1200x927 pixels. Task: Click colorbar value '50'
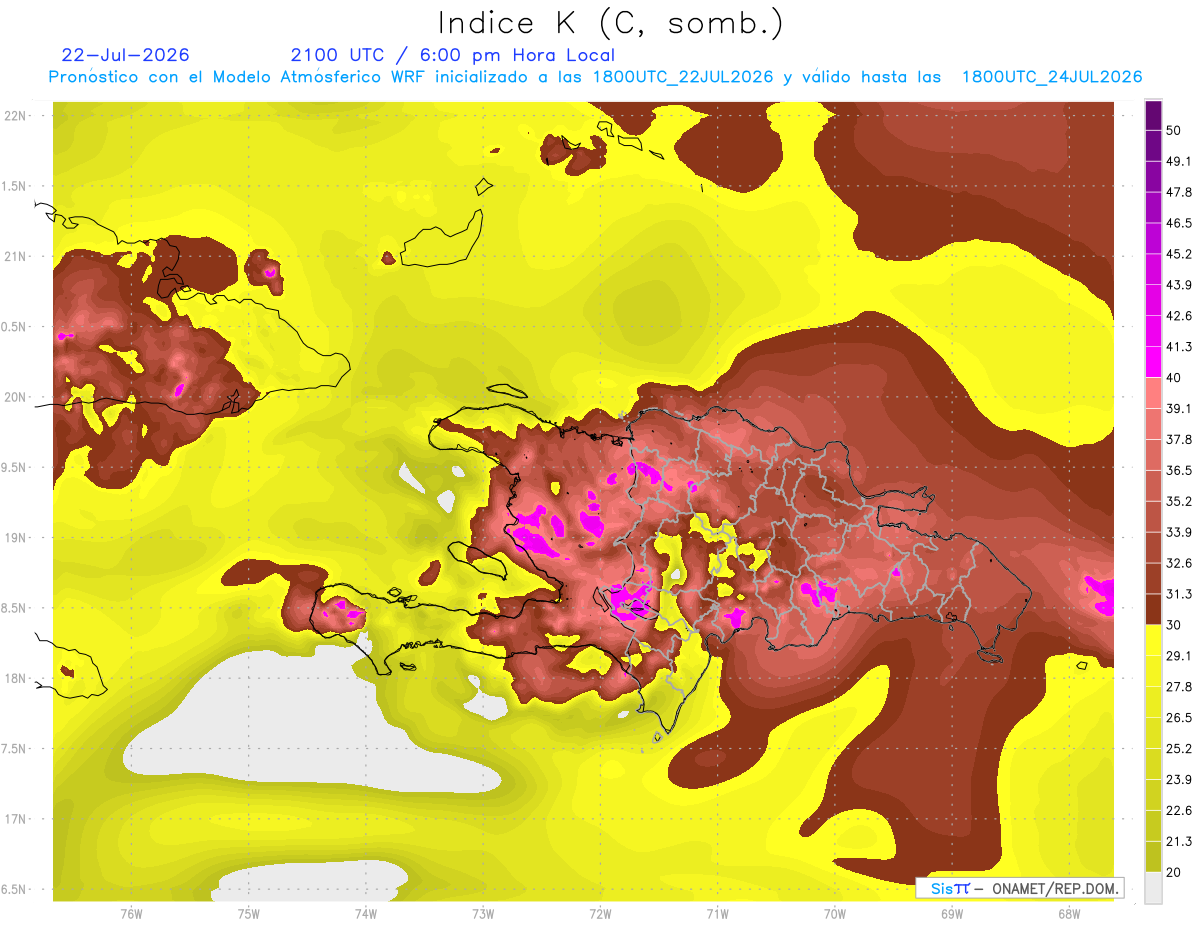point(1175,130)
